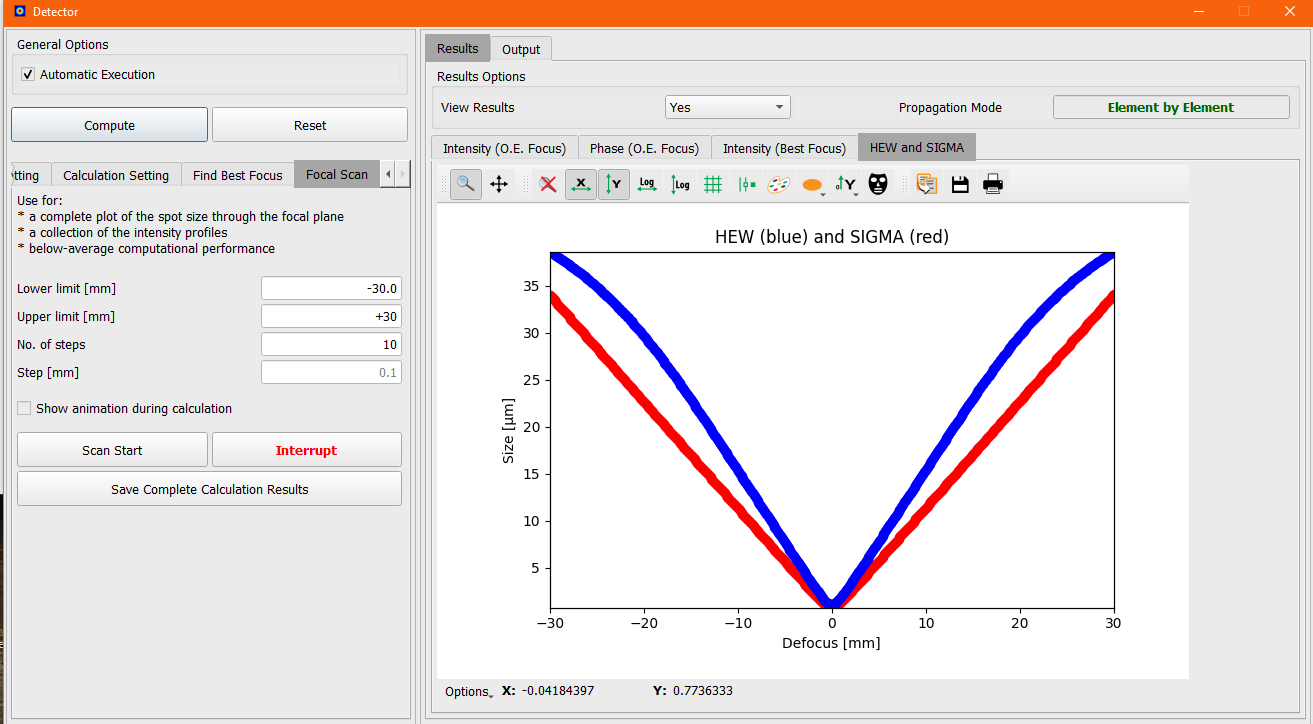The width and height of the screenshot is (1313, 724).
Task: Expand the Options menu below the plot
Action: 467,691
